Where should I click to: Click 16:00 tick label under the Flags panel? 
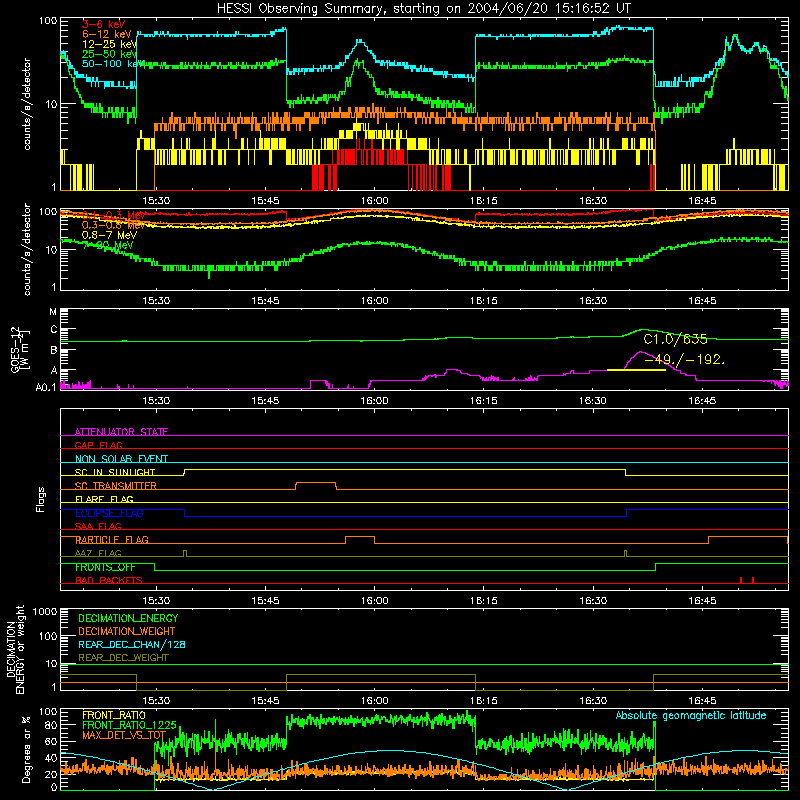click(x=374, y=601)
